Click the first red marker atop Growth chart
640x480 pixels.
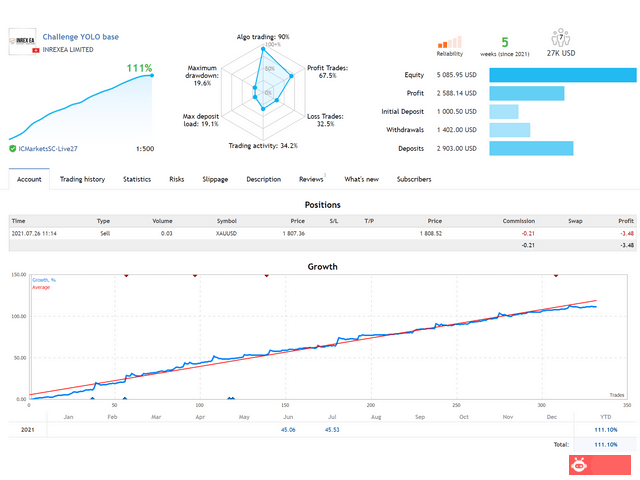[x=126, y=276]
